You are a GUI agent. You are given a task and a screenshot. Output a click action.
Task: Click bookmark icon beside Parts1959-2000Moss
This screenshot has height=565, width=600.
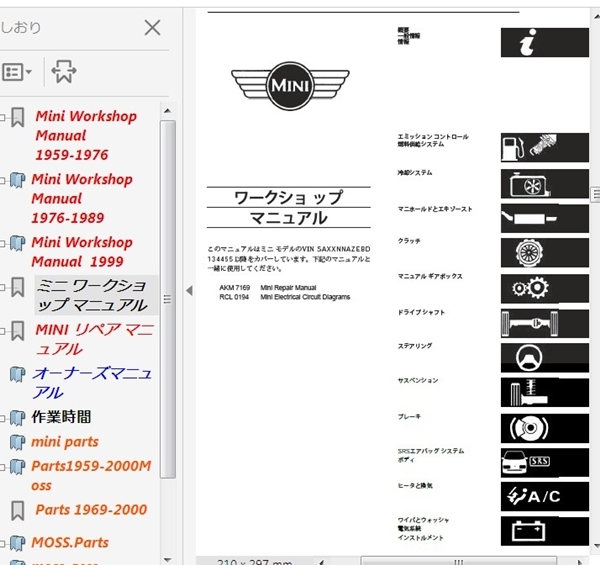pos(17,467)
